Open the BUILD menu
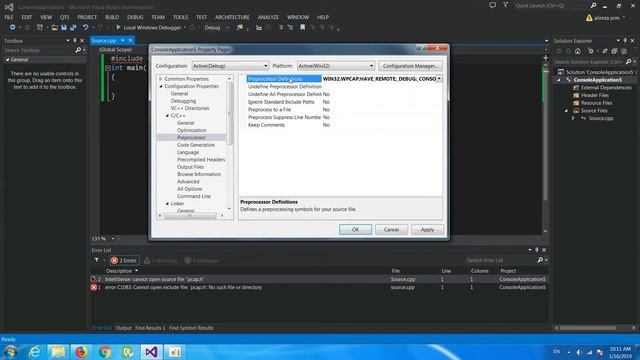Image resolution: width=640 pixels, height=360 pixels. pos(112,17)
